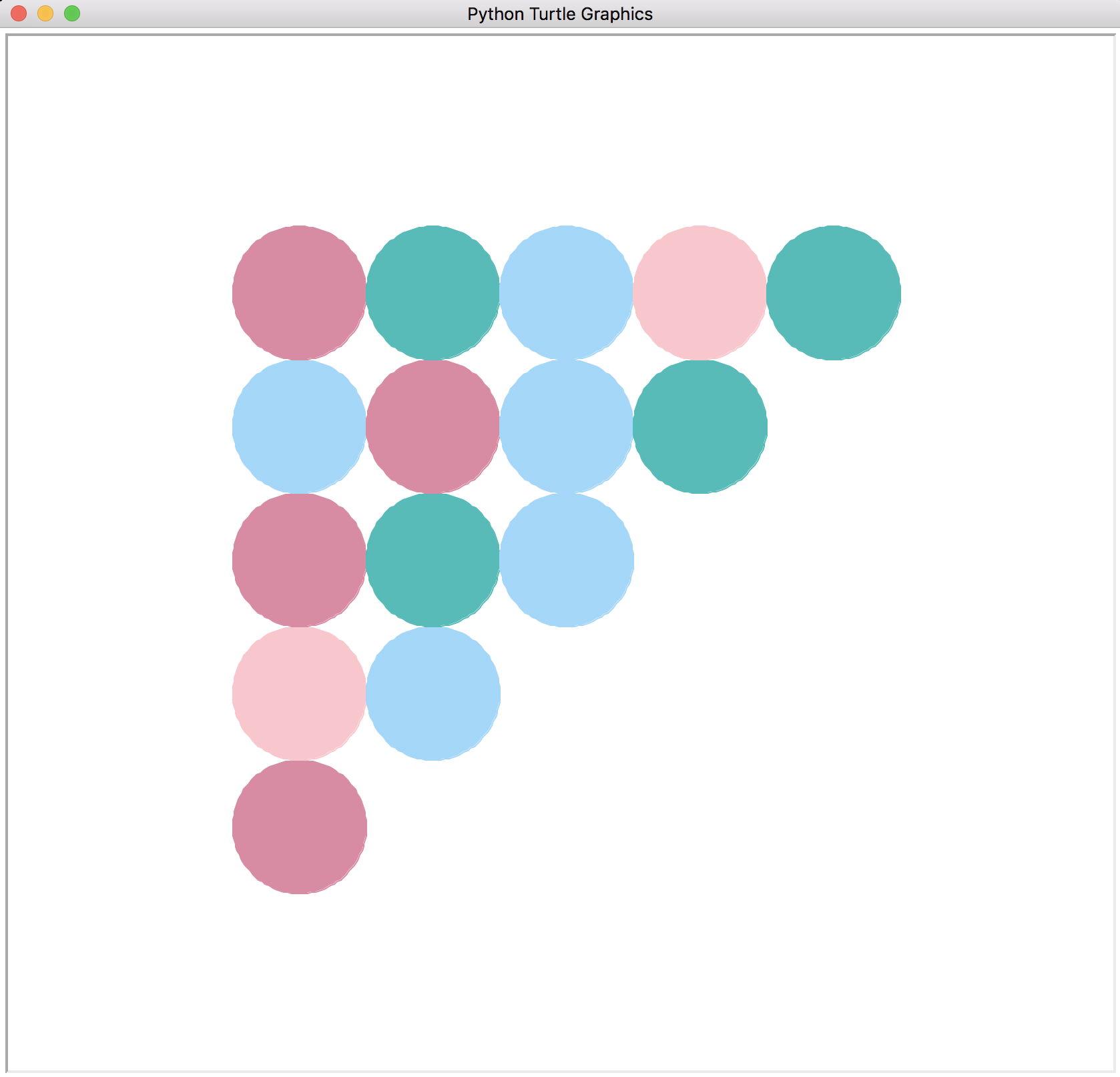Screen dimensions: 1120x1077
Task: Click the rose circle in the top row
Action: click(x=300, y=293)
